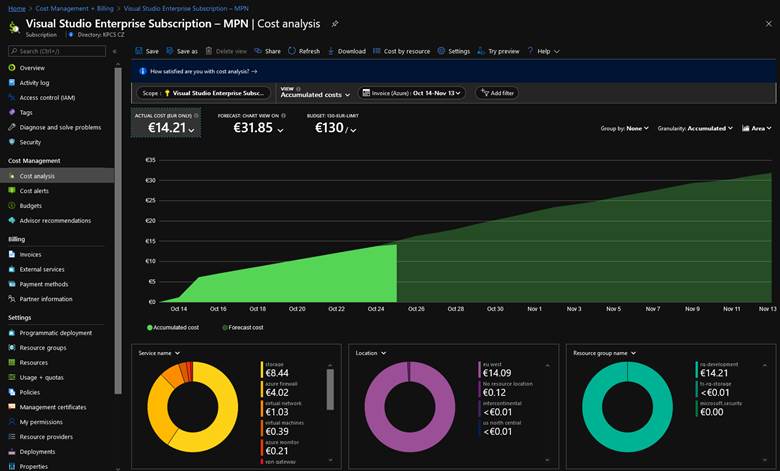Open the Granularity Accumulated dropdown

(695, 128)
